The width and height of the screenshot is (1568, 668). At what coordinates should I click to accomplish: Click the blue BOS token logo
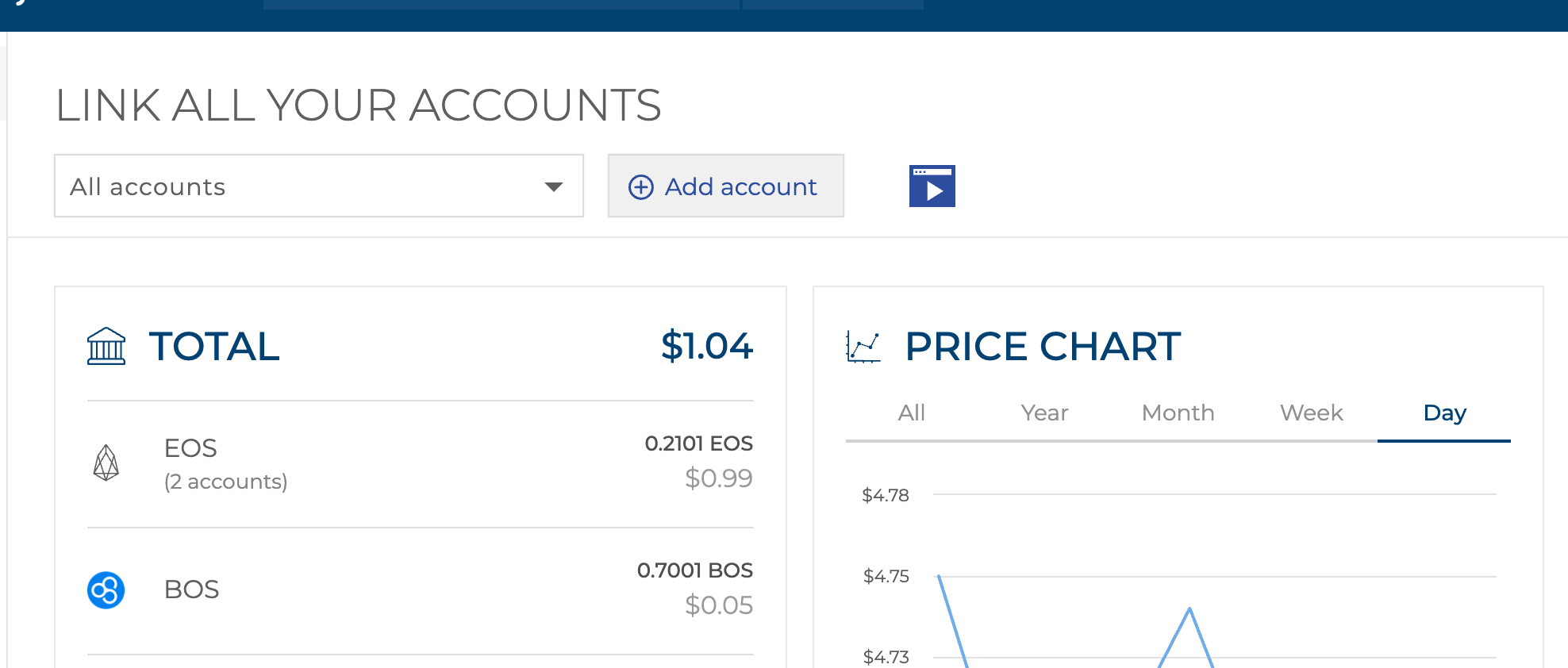point(106,590)
